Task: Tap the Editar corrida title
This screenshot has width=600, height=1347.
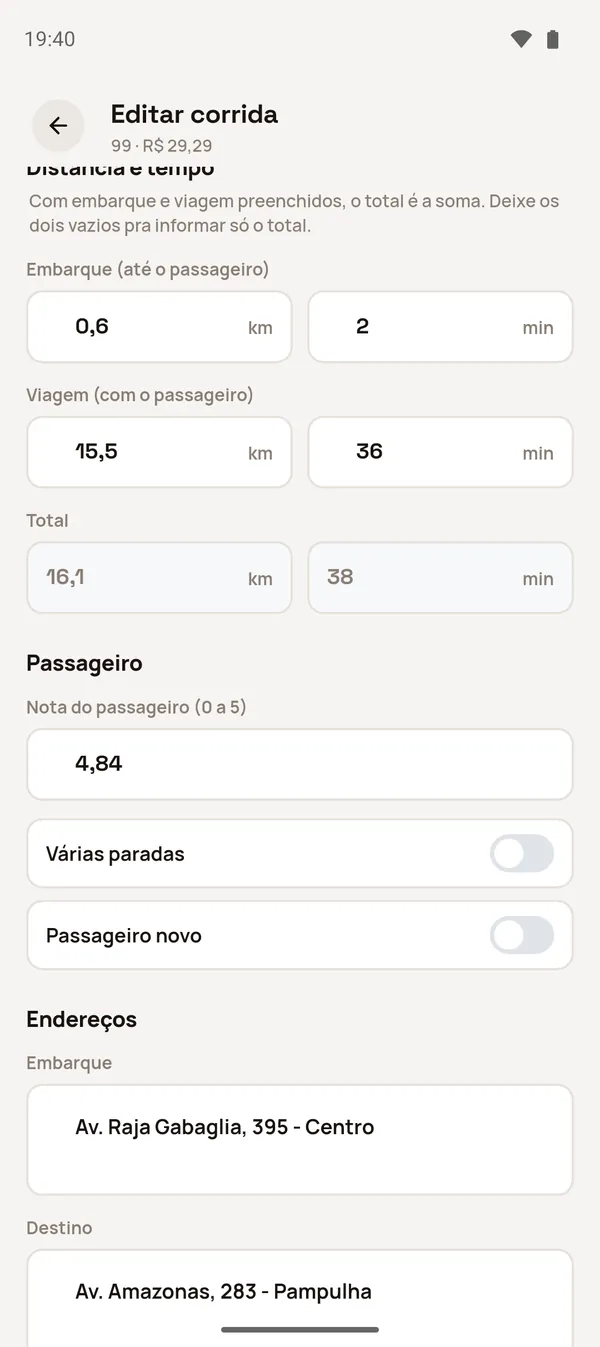Action: pos(194,114)
